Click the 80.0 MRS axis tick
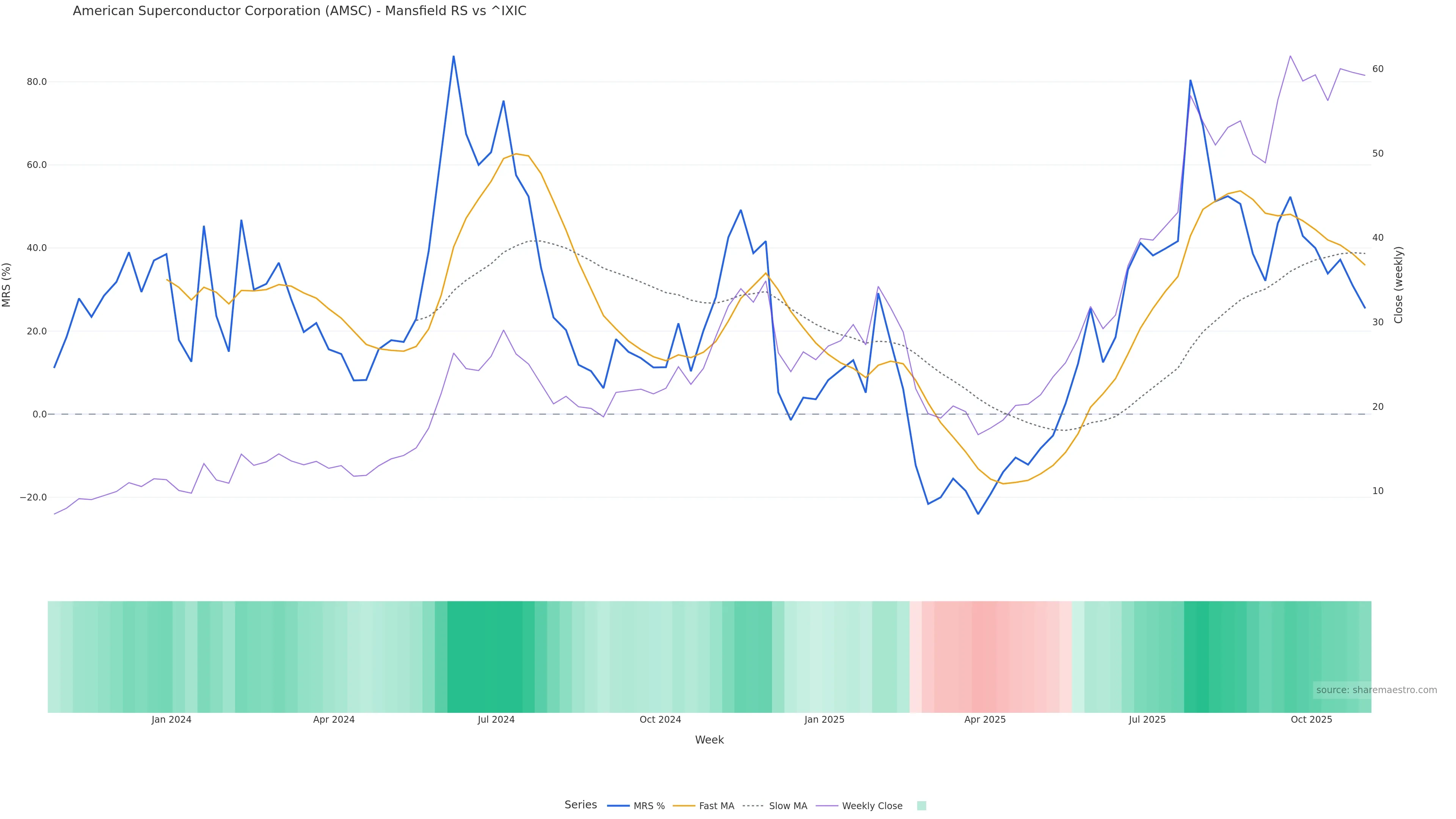The width and height of the screenshot is (1456, 819). [37, 82]
